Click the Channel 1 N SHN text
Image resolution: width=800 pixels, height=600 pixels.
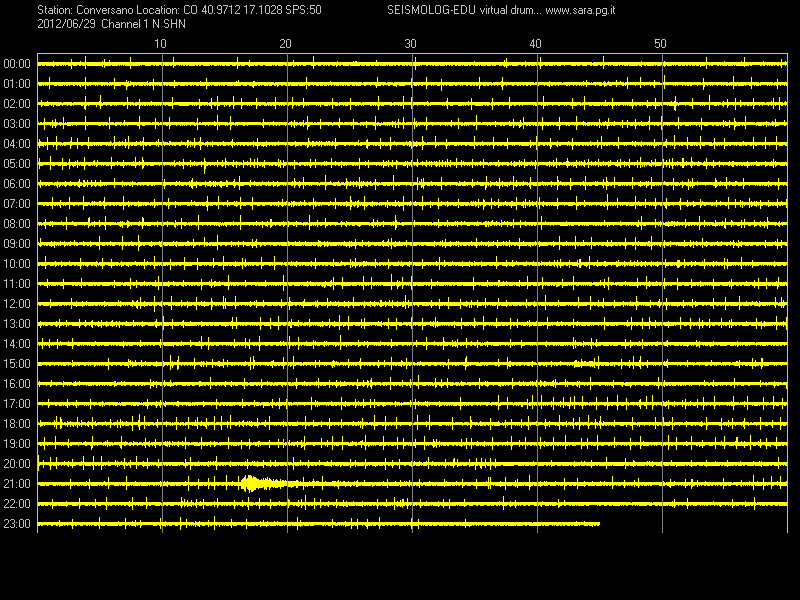(143, 24)
